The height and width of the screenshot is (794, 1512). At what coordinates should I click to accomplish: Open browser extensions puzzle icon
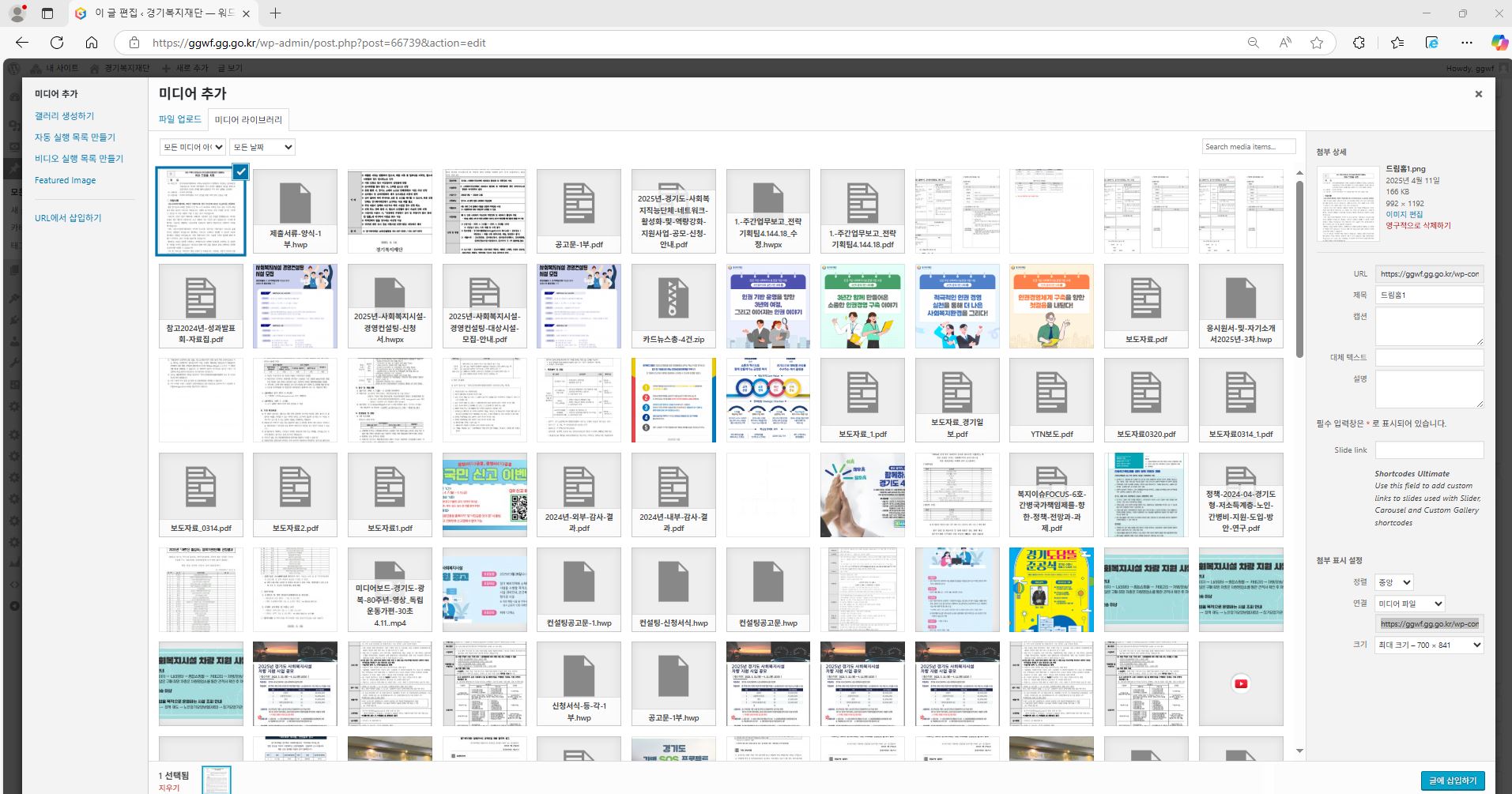1359,43
